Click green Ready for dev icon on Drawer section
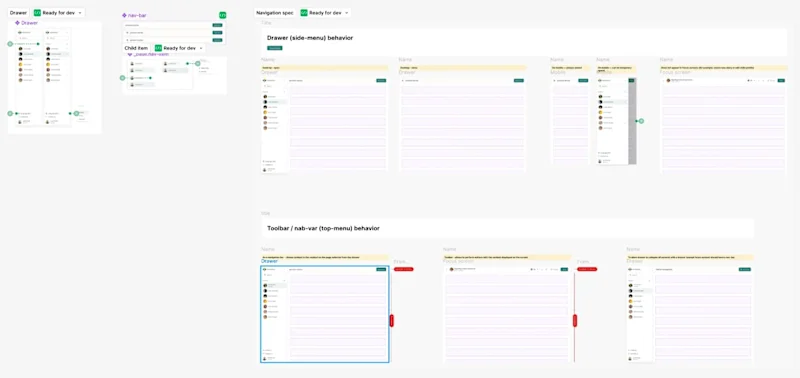Image resolution: width=800 pixels, height=378 pixels. coord(37,13)
